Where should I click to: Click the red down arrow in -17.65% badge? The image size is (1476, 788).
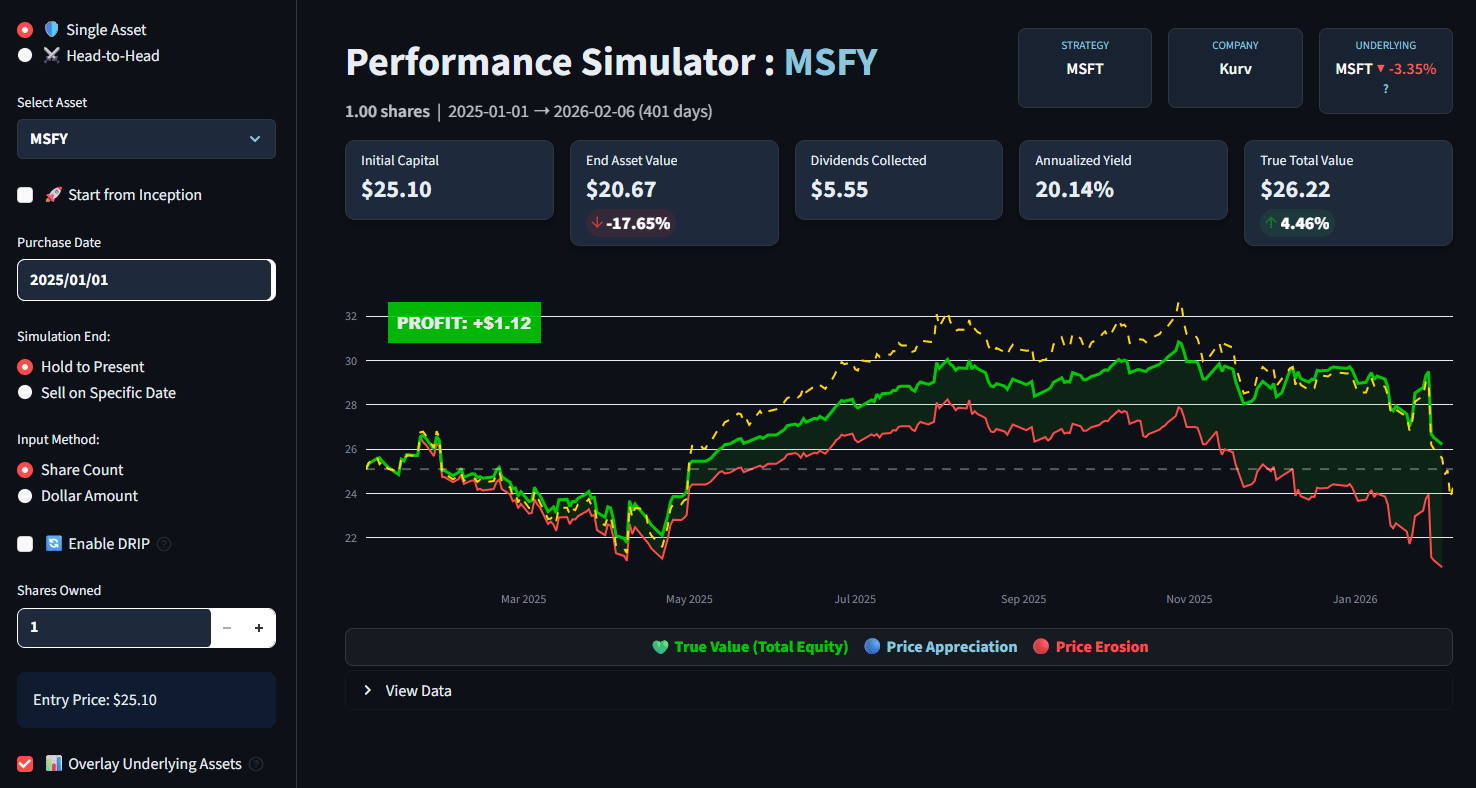[597, 223]
